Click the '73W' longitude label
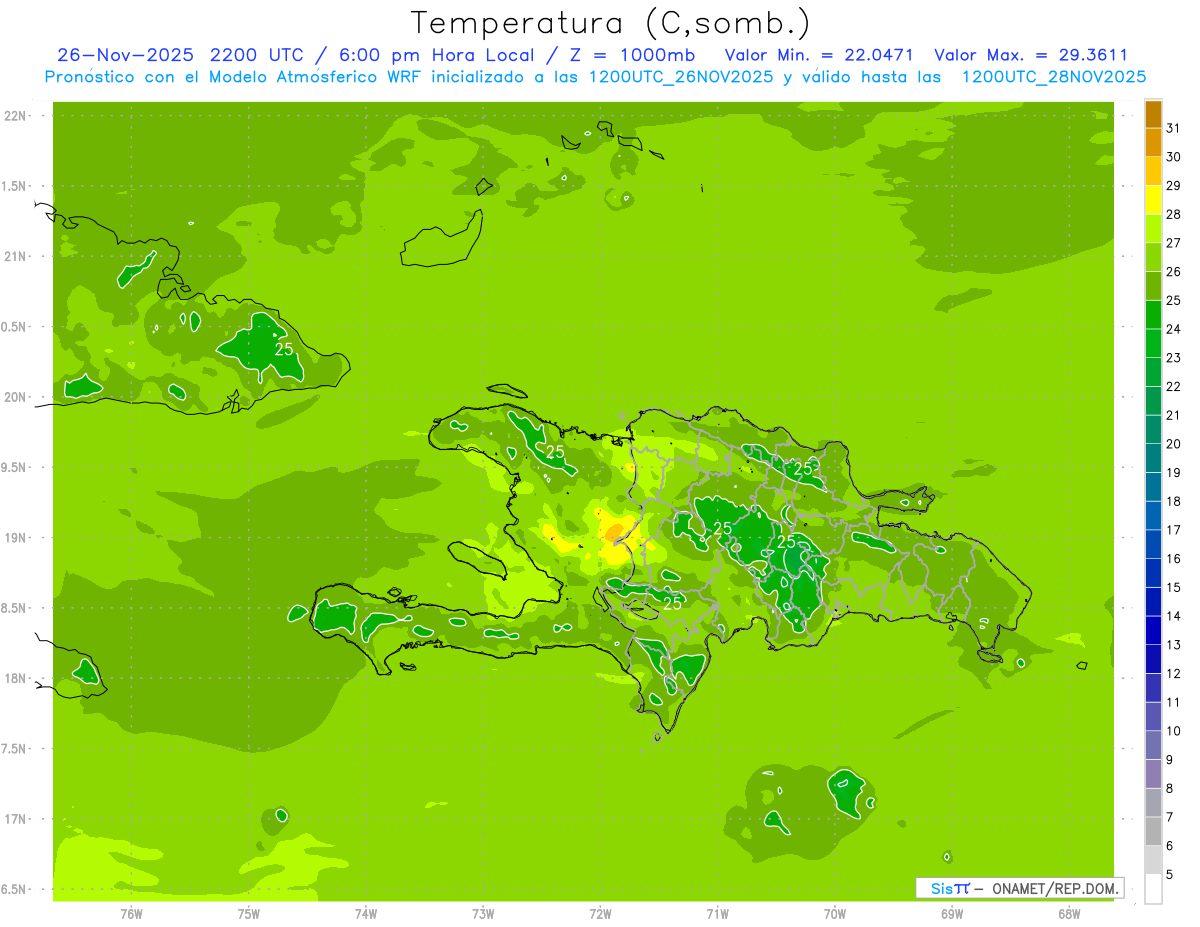The height and width of the screenshot is (927, 1200). (x=483, y=914)
